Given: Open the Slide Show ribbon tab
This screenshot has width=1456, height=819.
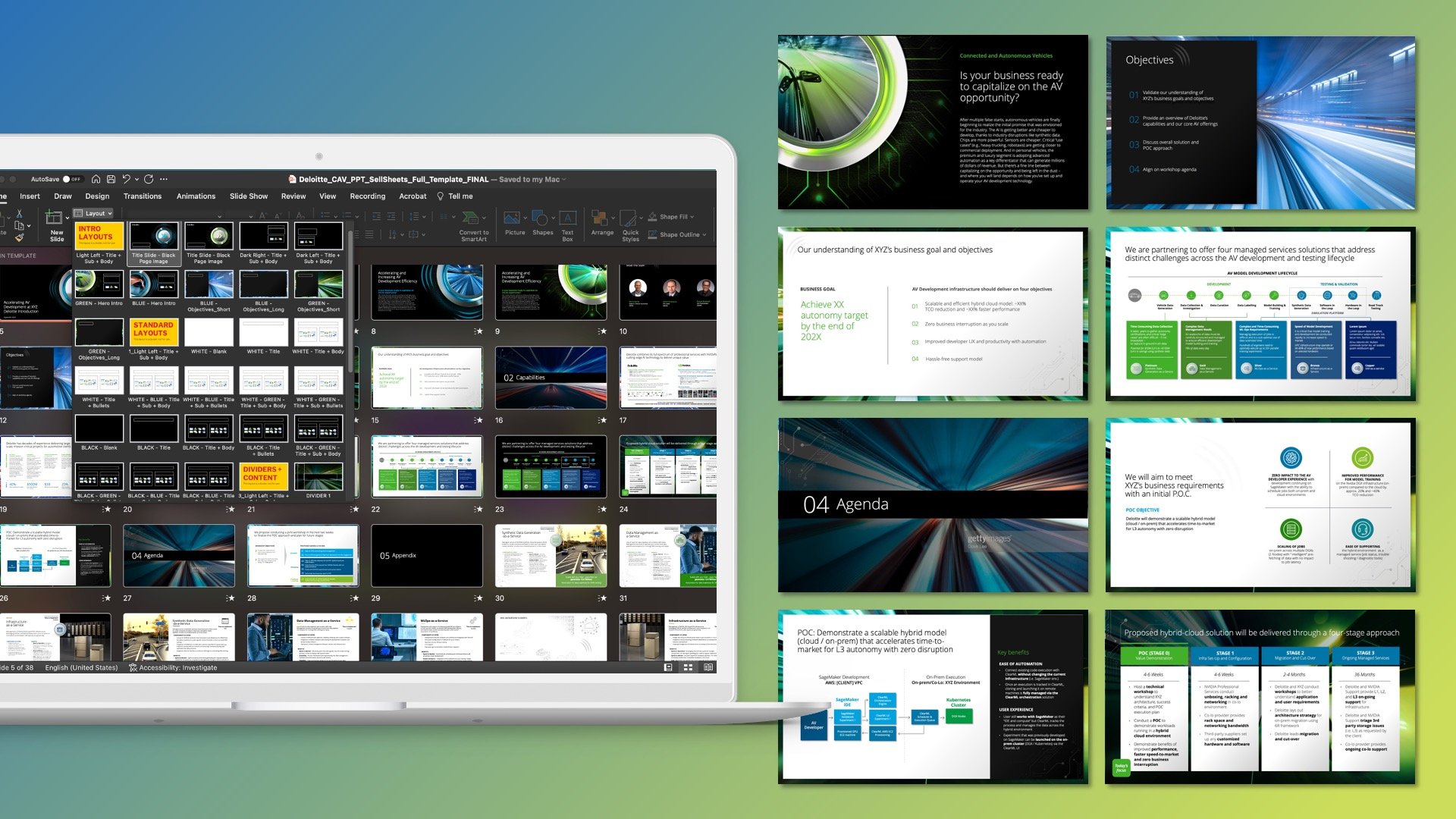Looking at the screenshot, I should [x=249, y=196].
